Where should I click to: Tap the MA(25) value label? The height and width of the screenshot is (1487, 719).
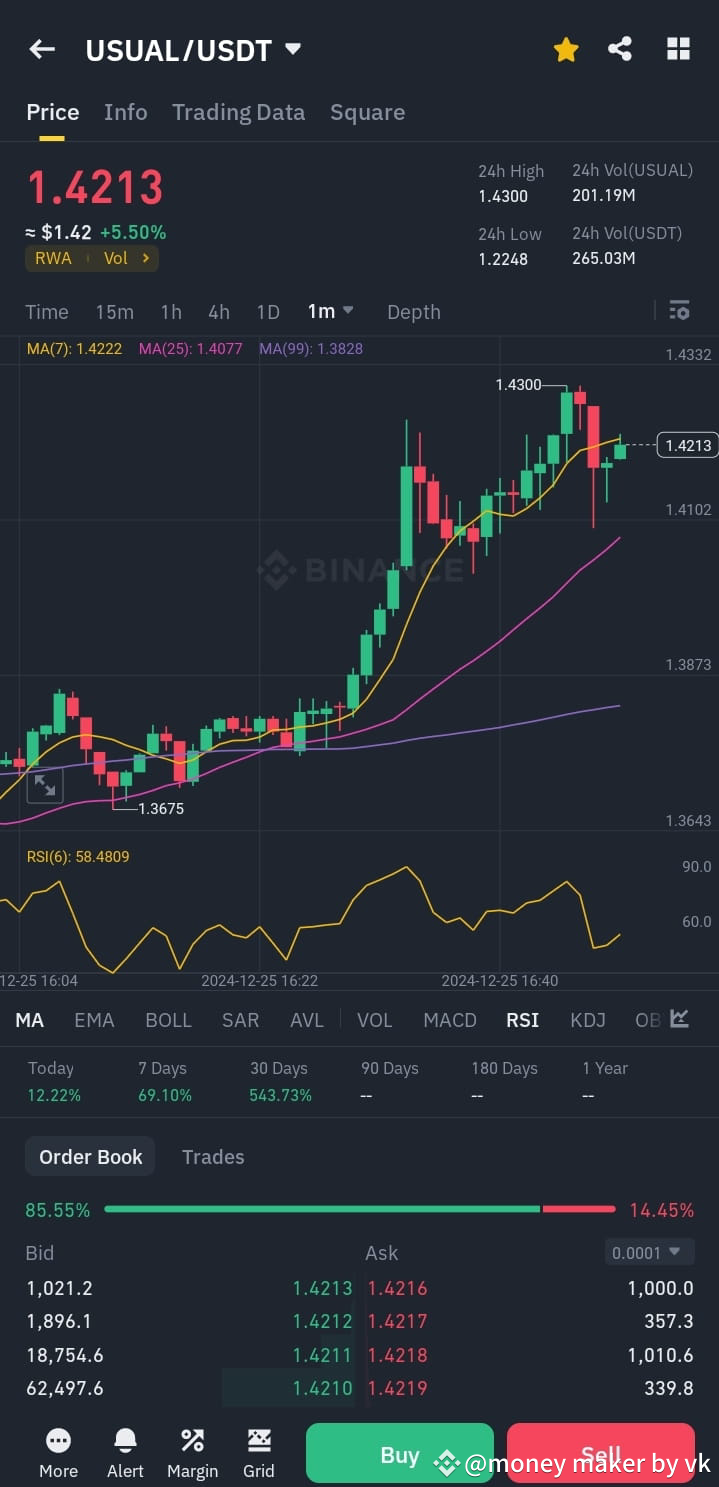click(x=191, y=349)
